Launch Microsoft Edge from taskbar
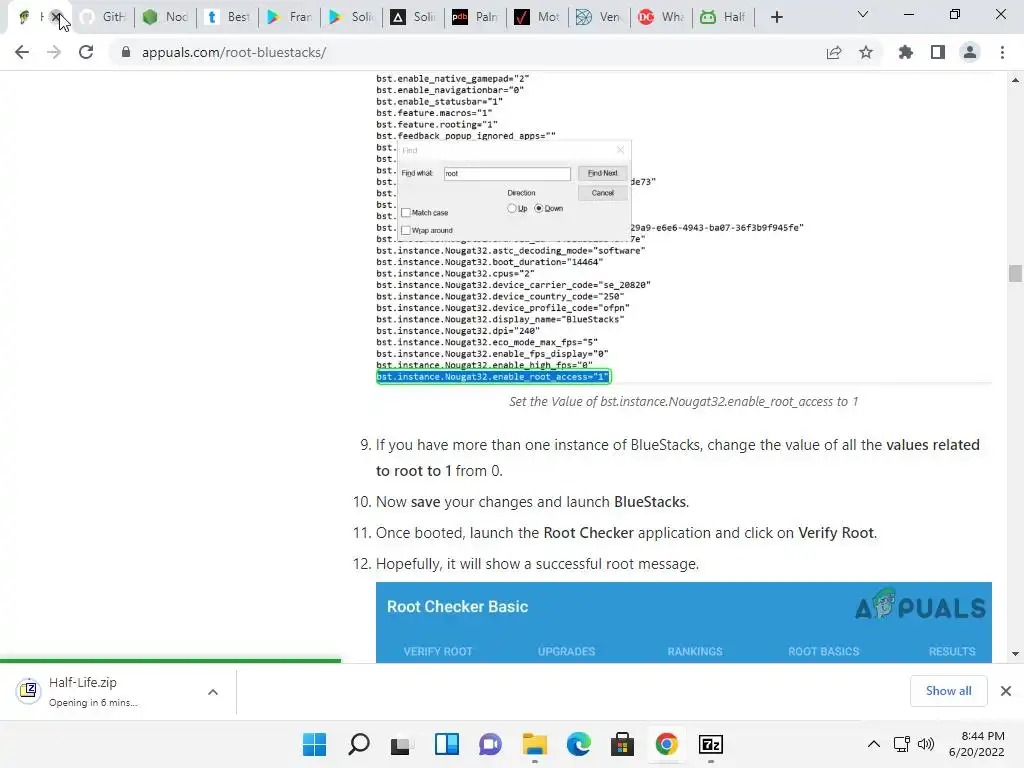The height and width of the screenshot is (768, 1024). click(579, 744)
